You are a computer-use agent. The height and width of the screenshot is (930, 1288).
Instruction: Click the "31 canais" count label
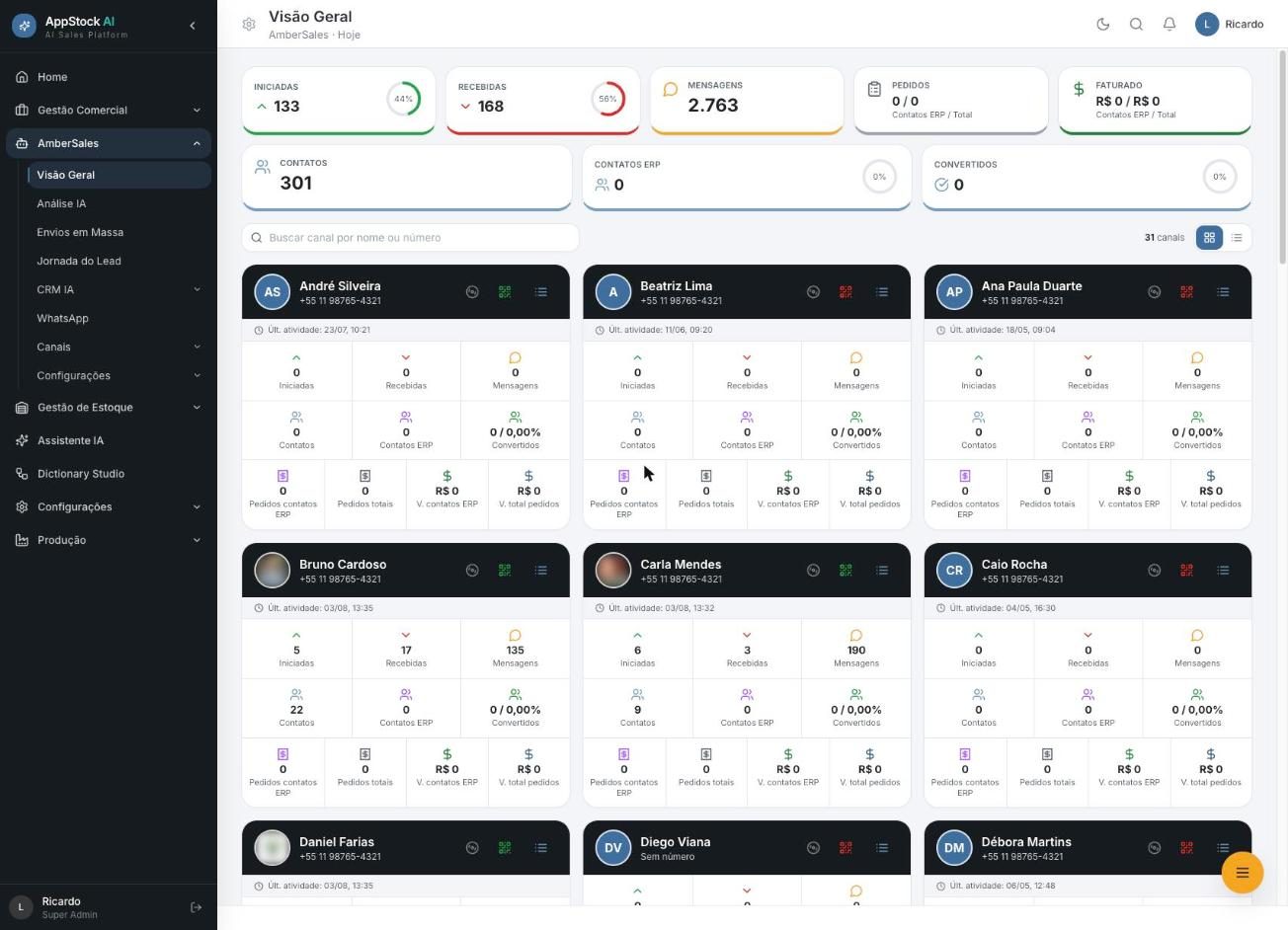tap(1164, 238)
